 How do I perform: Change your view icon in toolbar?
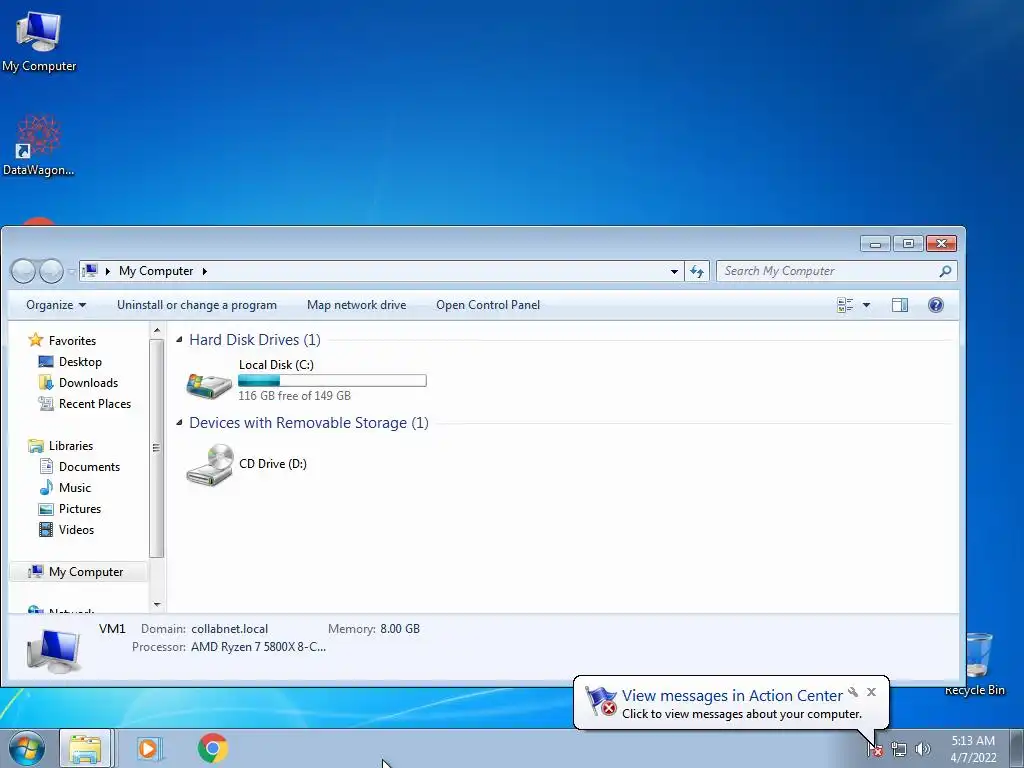pos(845,305)
